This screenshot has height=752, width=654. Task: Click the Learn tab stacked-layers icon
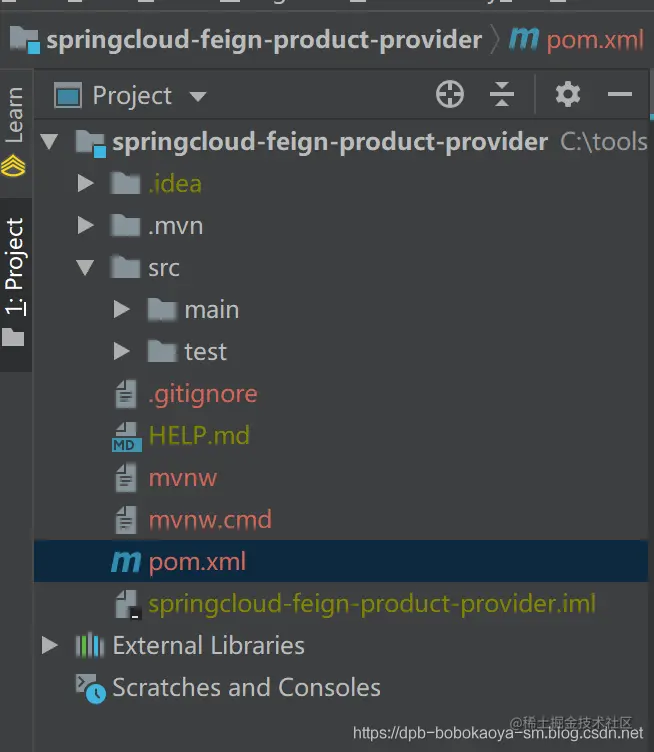(x=13, y=166)
